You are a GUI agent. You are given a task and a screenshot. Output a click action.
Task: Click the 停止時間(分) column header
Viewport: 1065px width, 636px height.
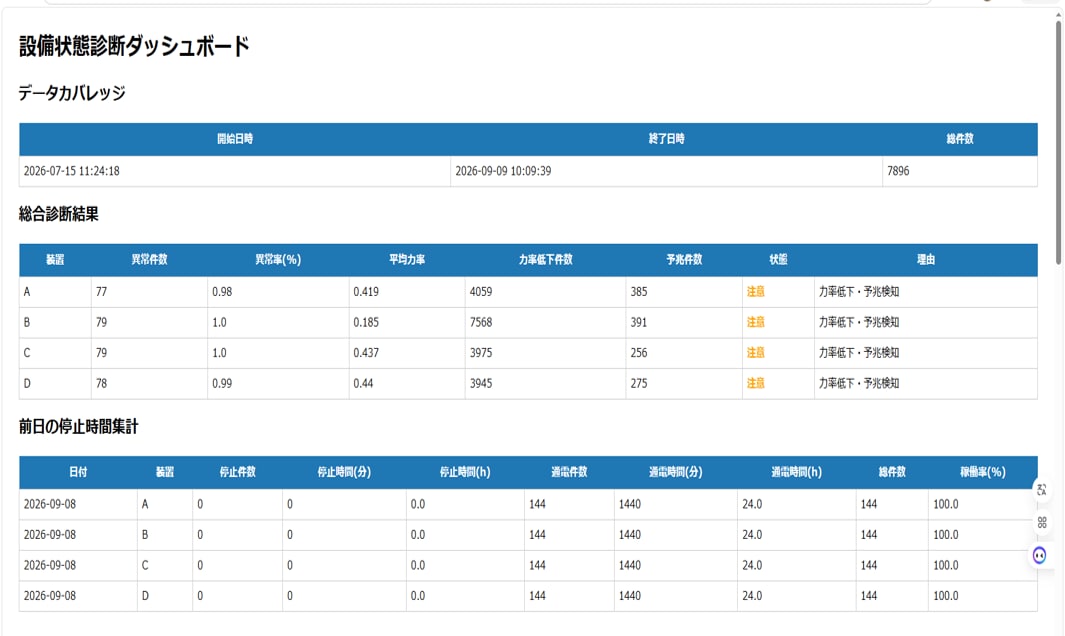(x=344, y=472)
